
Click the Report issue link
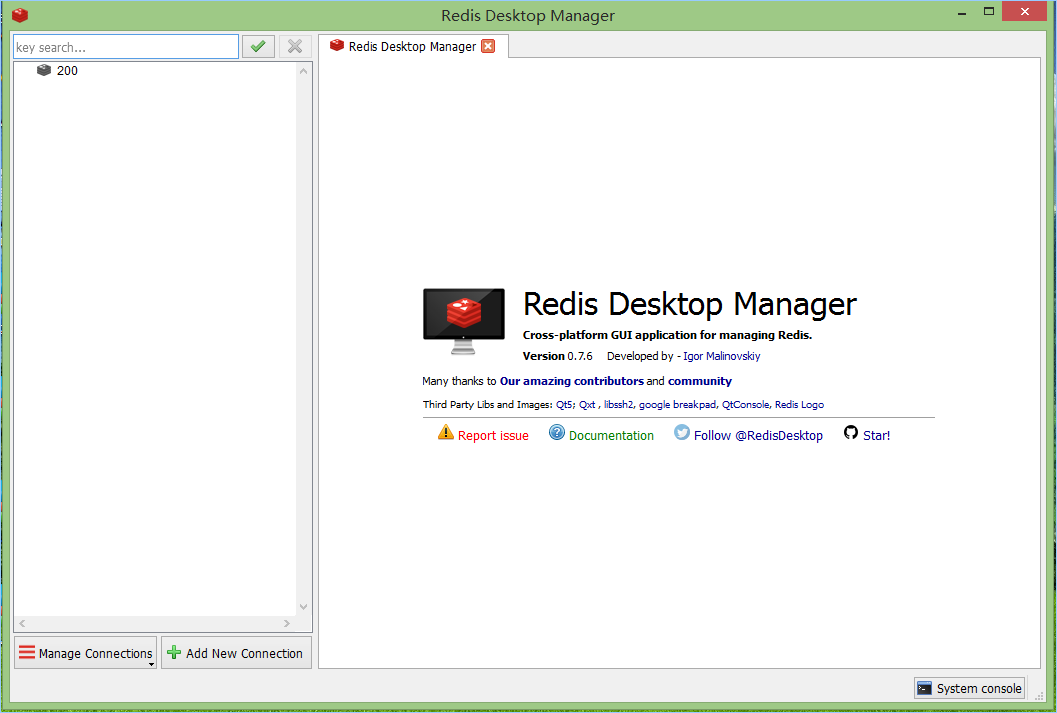[x=493, y=435]
